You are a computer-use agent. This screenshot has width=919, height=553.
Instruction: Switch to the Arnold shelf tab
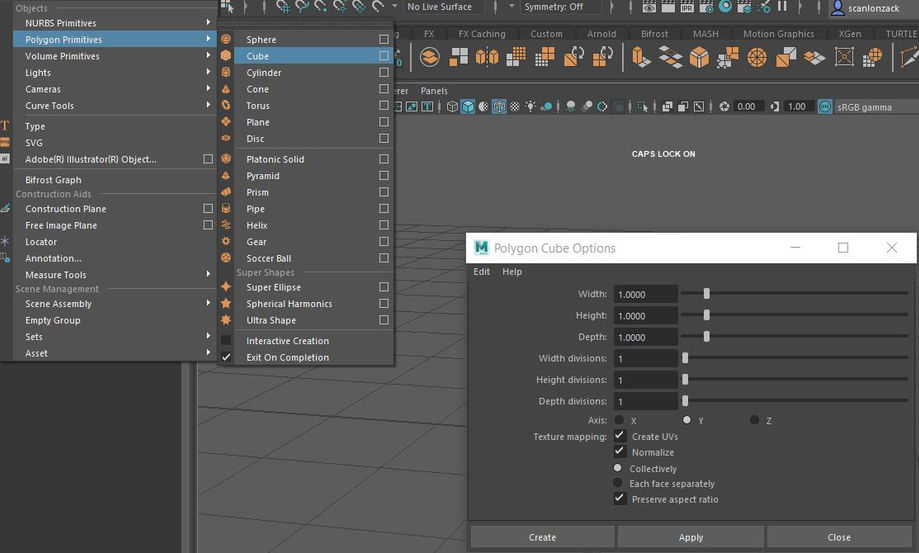tap(602, 34)
